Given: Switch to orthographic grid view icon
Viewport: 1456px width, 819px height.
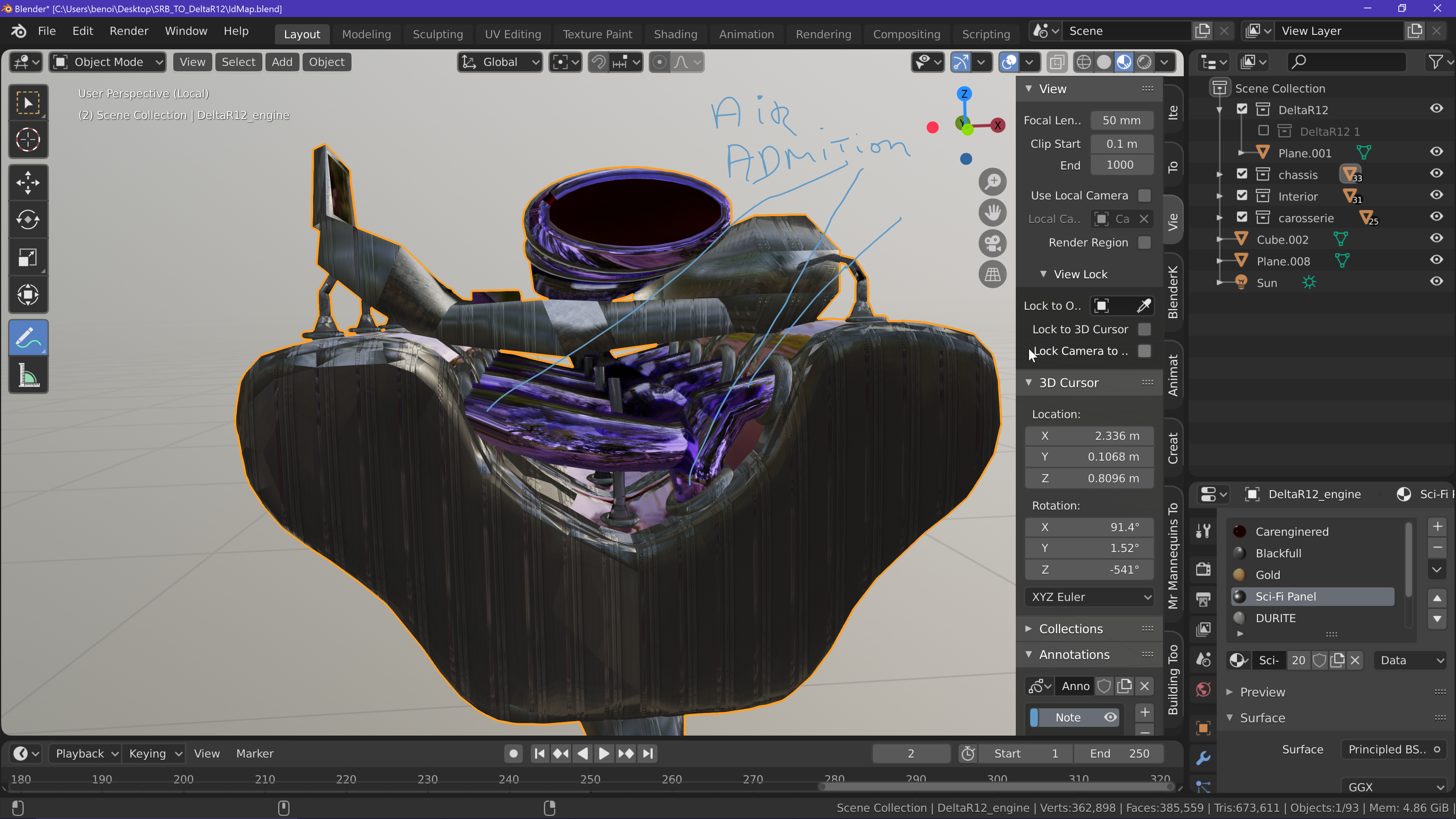Looking at the screenshot, I should tap(993, 275).
